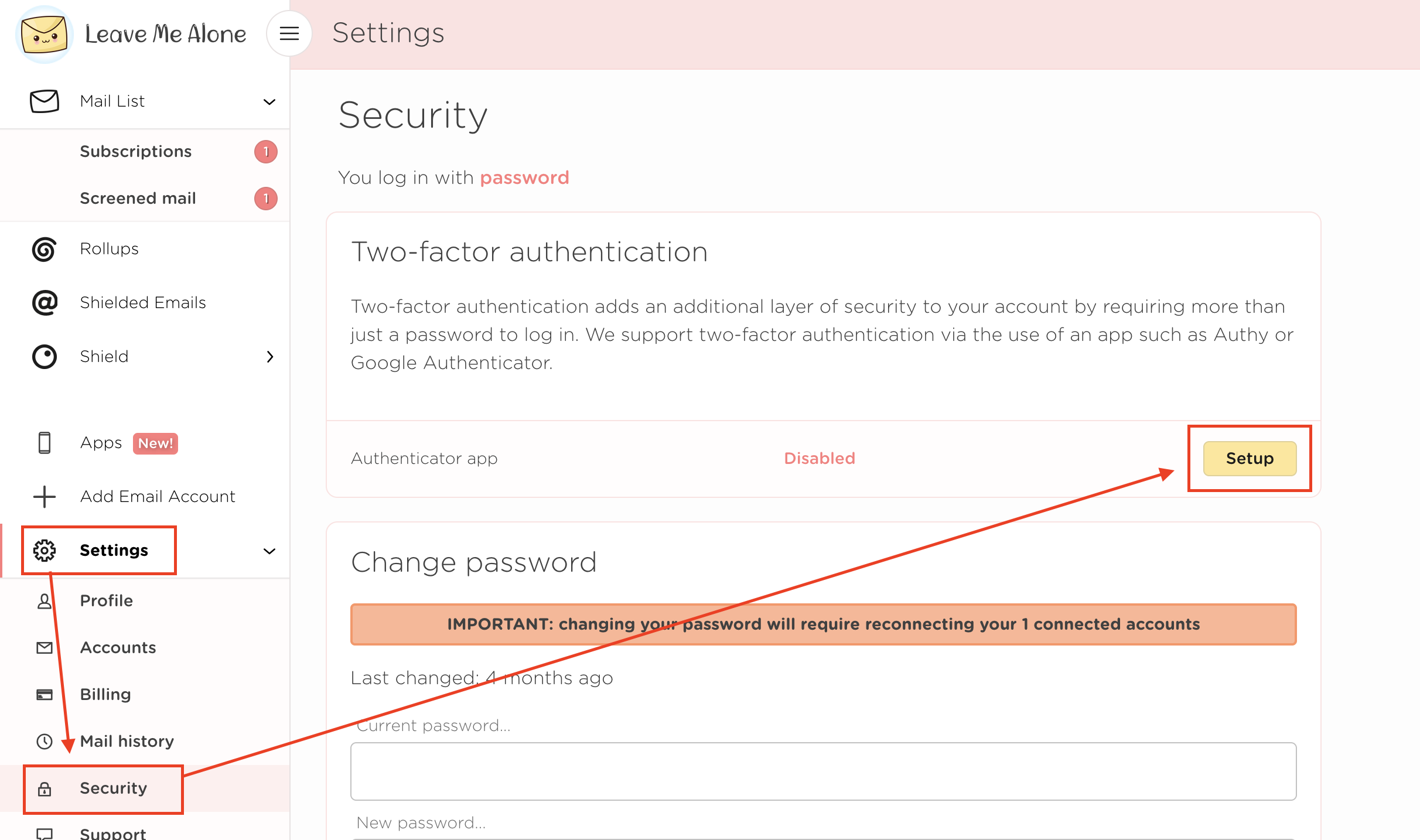The height and width of the screenshot is (840, 1420).
Task: Collapse the Settings section chevron
Action: pos(269,551)
